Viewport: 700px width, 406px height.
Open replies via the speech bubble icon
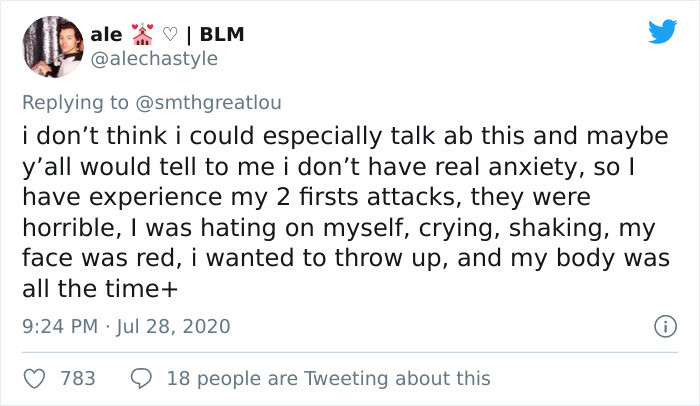pos(142,379)
